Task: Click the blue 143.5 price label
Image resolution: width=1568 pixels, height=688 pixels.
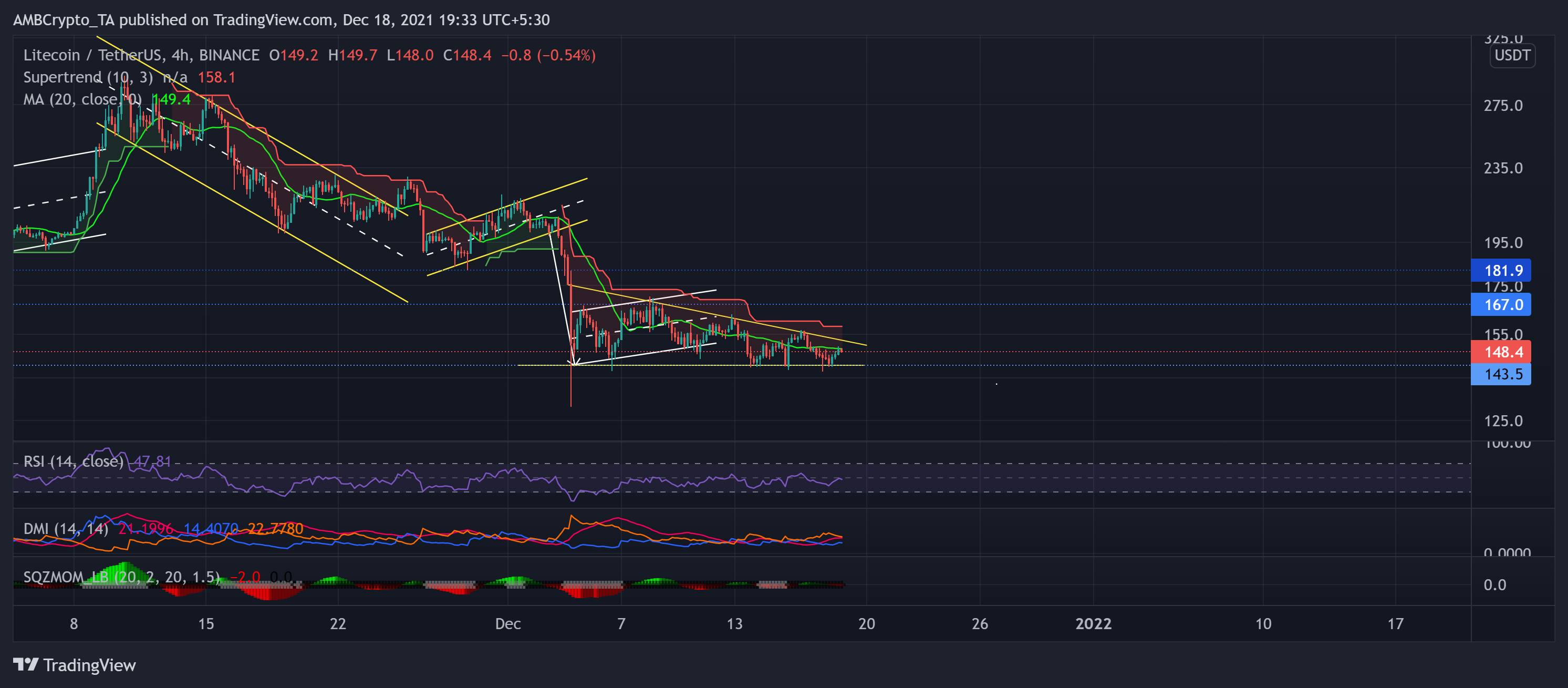Action: (1500, 374)
